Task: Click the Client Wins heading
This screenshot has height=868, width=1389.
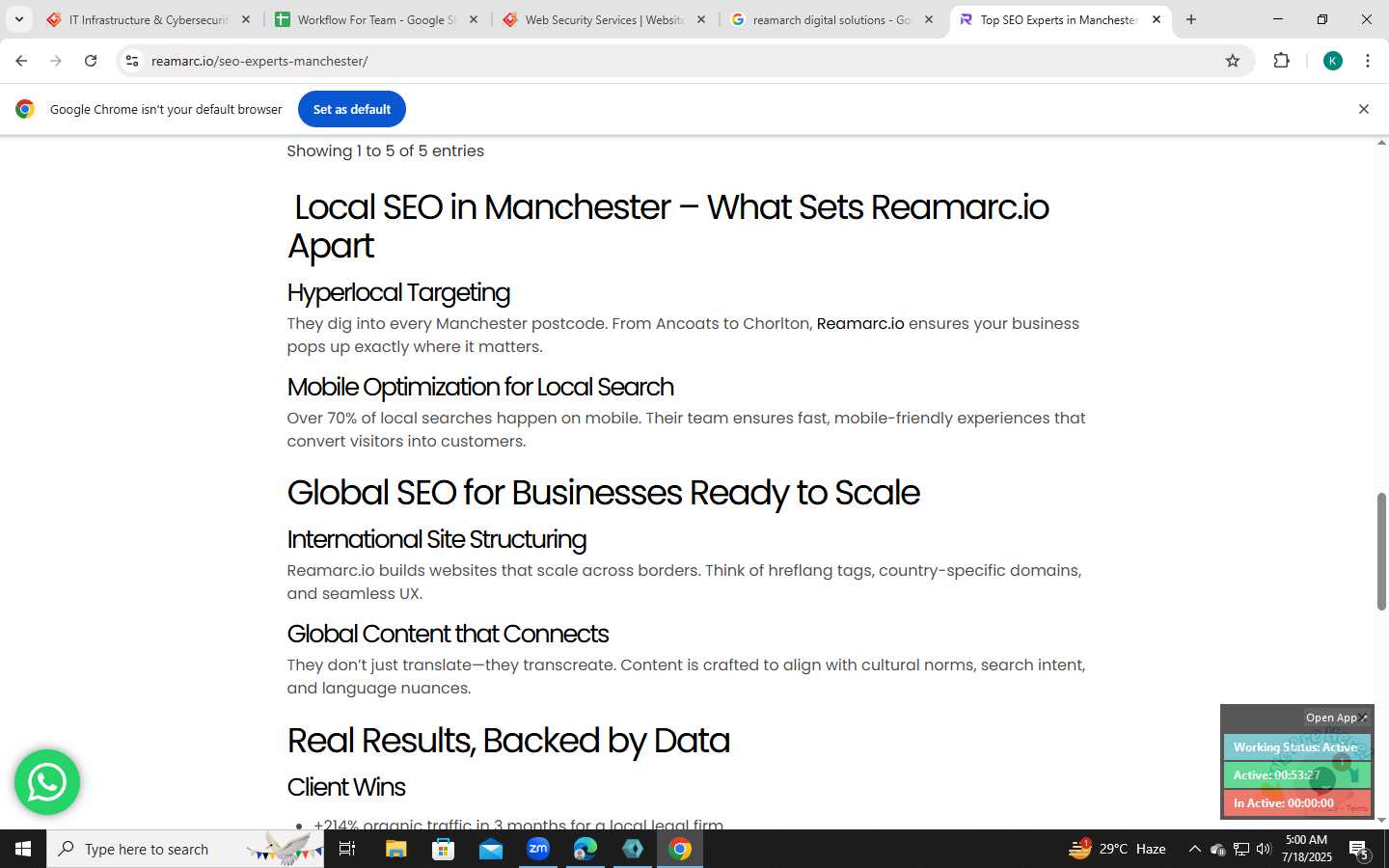Action: [346, 787]
